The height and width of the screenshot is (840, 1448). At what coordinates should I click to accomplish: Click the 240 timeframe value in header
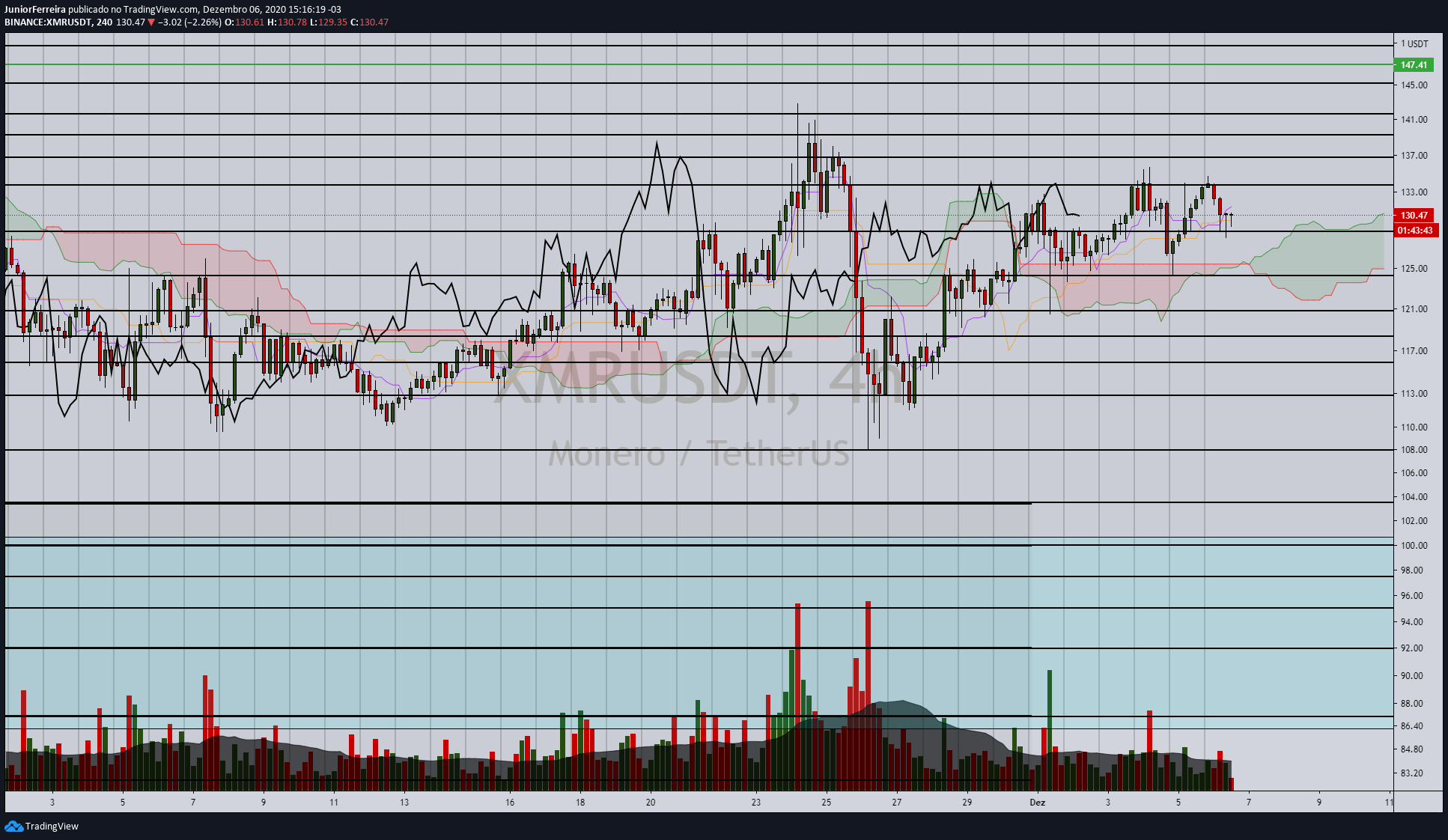(x=105, y=22)
